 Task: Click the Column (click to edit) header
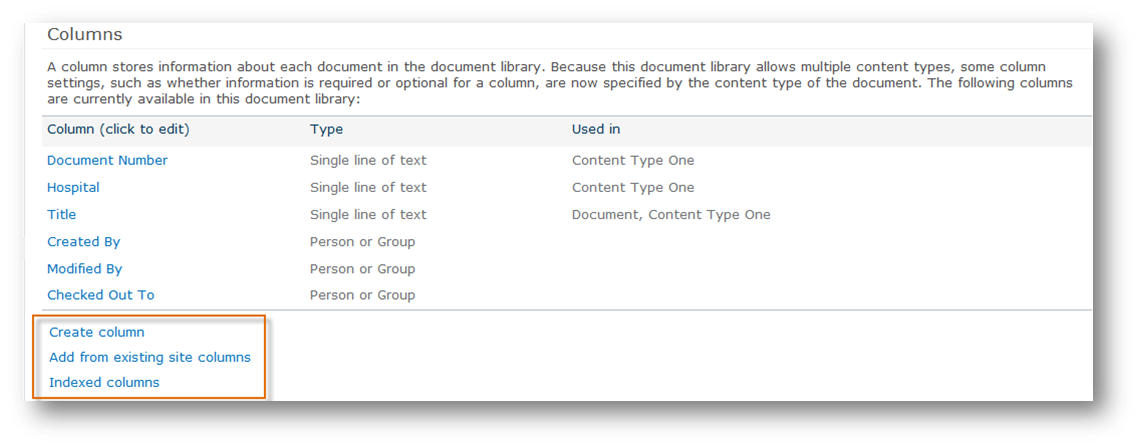118,129
